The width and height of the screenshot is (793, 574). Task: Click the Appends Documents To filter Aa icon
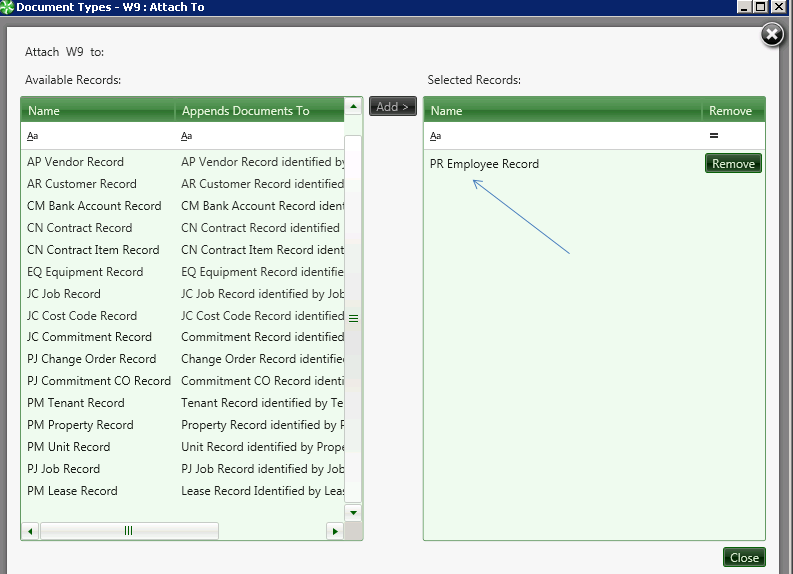pyautogui.click(x=187, y=136)
